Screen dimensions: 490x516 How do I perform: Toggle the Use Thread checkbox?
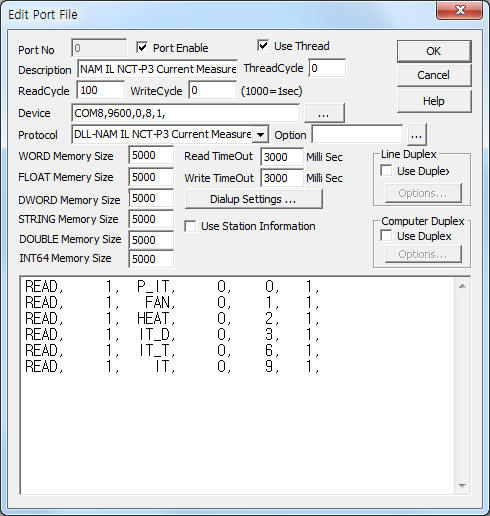pos(263,45)
